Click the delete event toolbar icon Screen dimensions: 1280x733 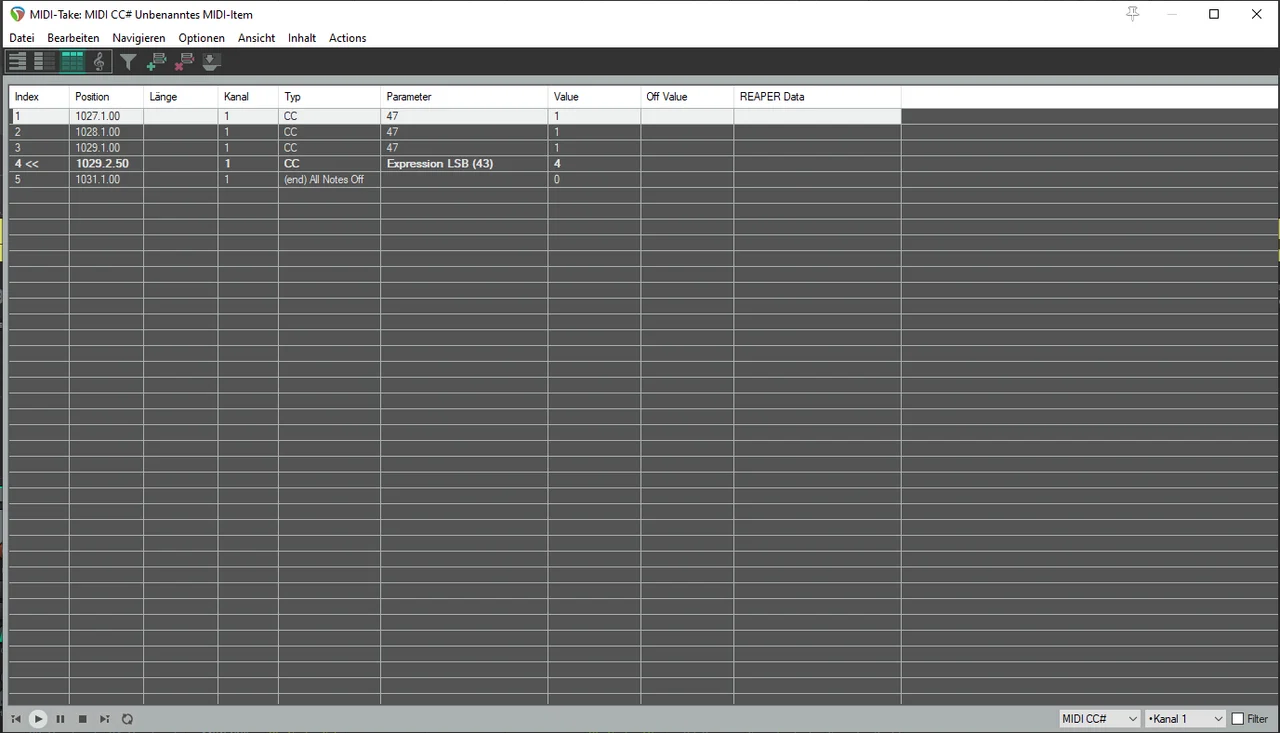click(184, 62)
